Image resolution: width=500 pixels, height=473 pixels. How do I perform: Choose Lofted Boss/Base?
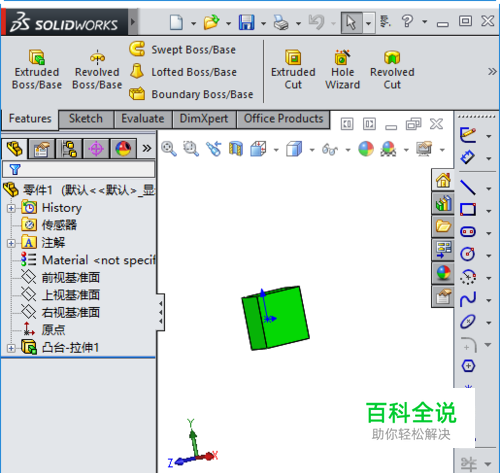[183, 72]
